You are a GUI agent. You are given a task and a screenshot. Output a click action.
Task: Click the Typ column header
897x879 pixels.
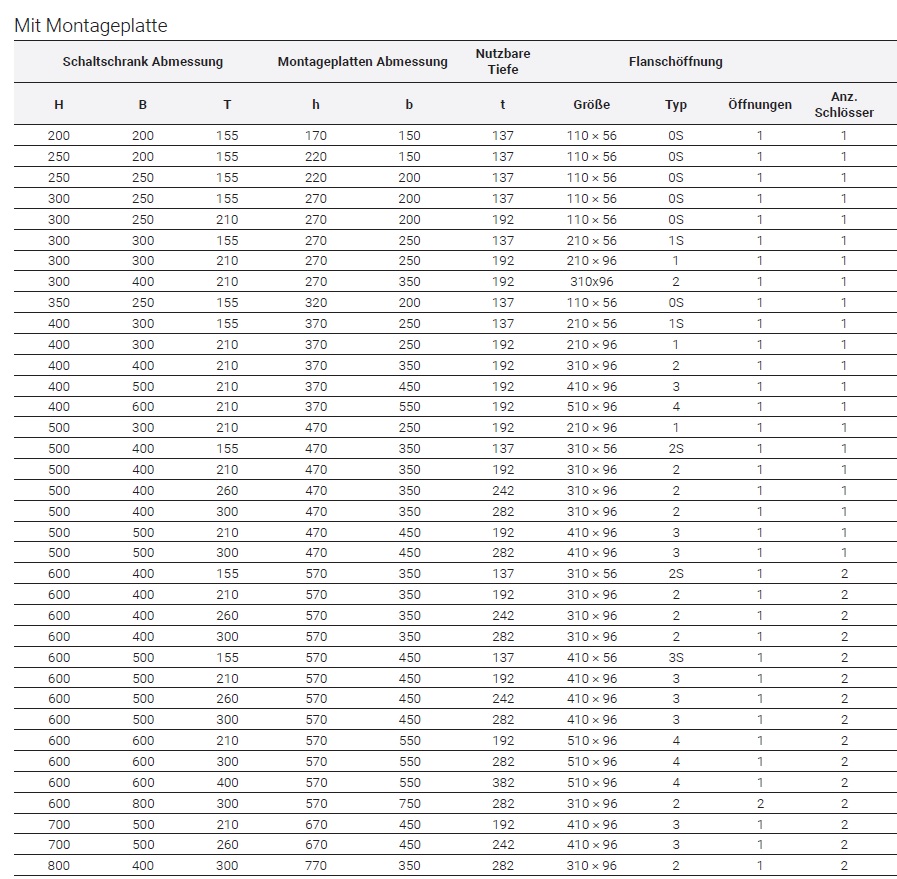tap(676, 105)
